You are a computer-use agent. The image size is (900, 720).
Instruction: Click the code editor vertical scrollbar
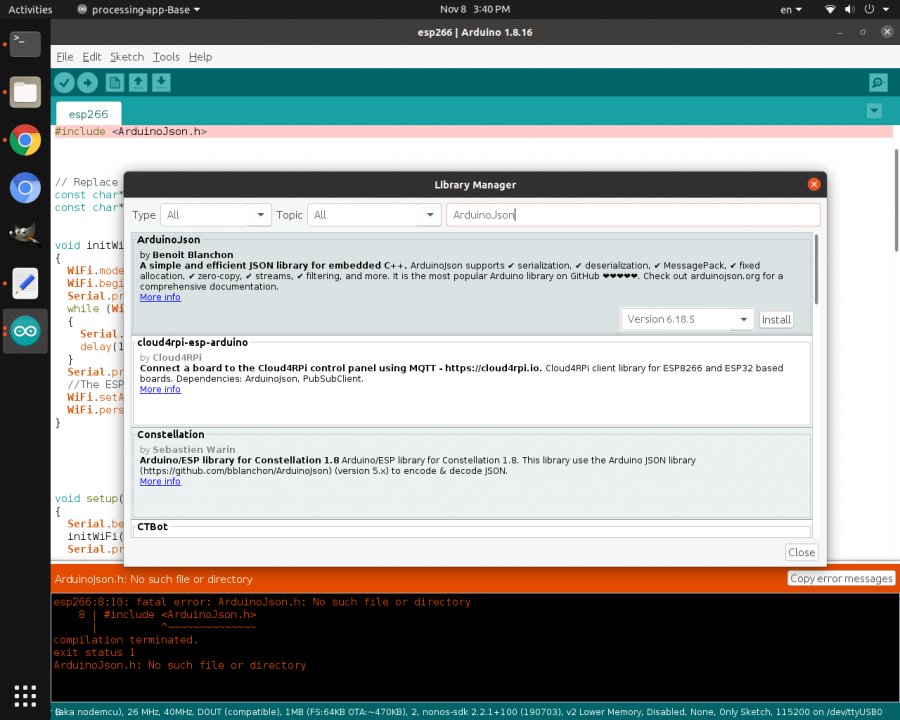[896, 200]
